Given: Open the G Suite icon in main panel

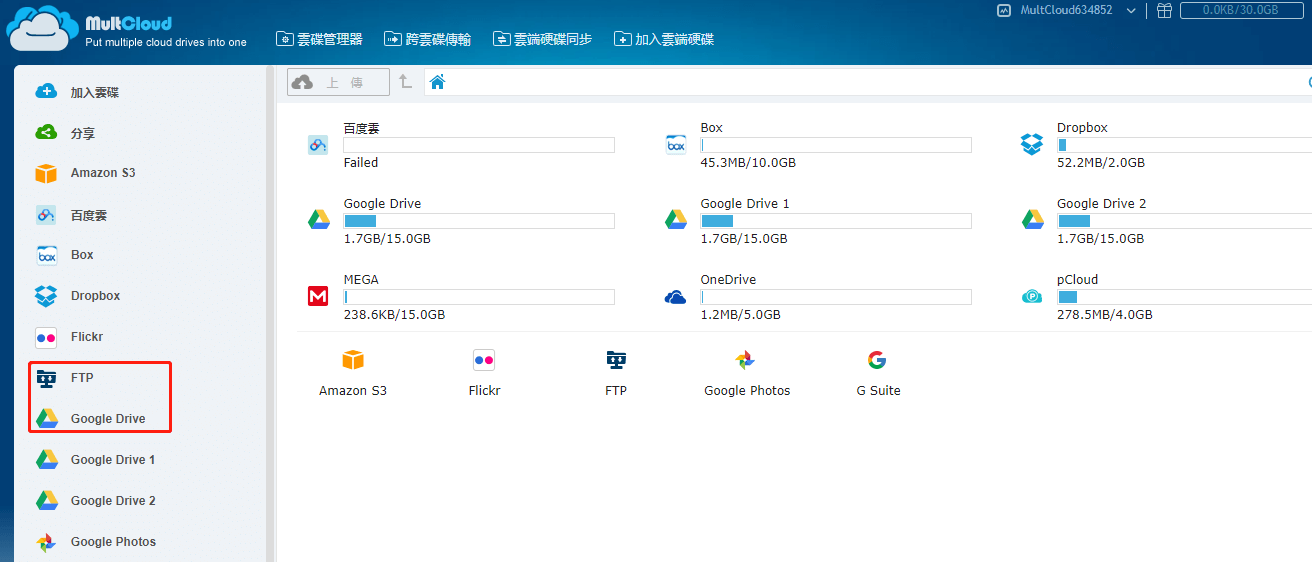Looking at the screenshot, I should tap(877, 361).
